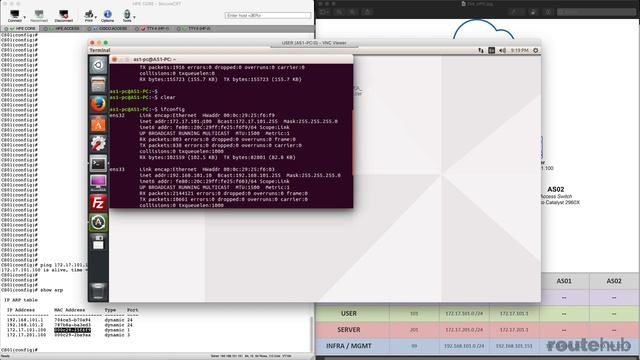This screenshot has width=640, height=360.
Task: Click the 192.168.101.0/24 subnet cell
Action: point(464,346)
